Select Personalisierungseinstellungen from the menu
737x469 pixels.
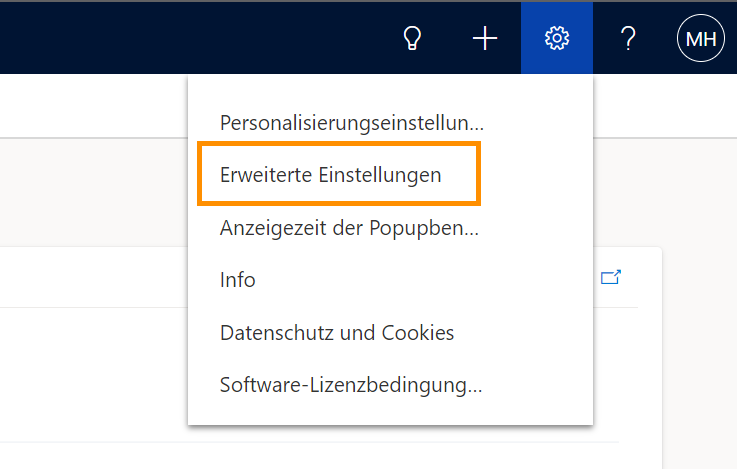pyautogui.click(x=352, y=123)
